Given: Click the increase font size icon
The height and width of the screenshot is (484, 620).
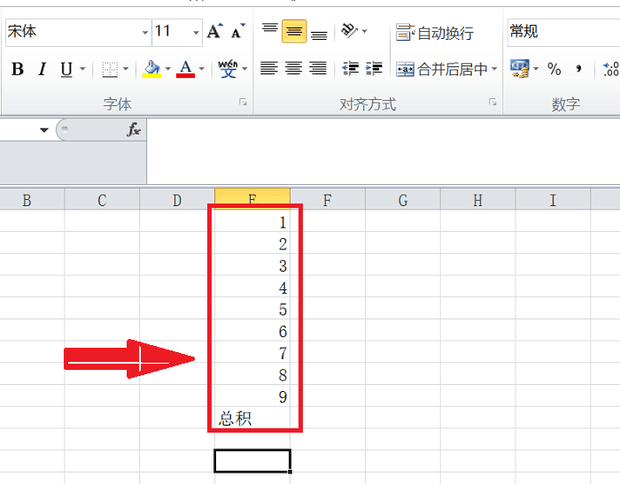Looking at the screenshot, I should pos(214,32).
